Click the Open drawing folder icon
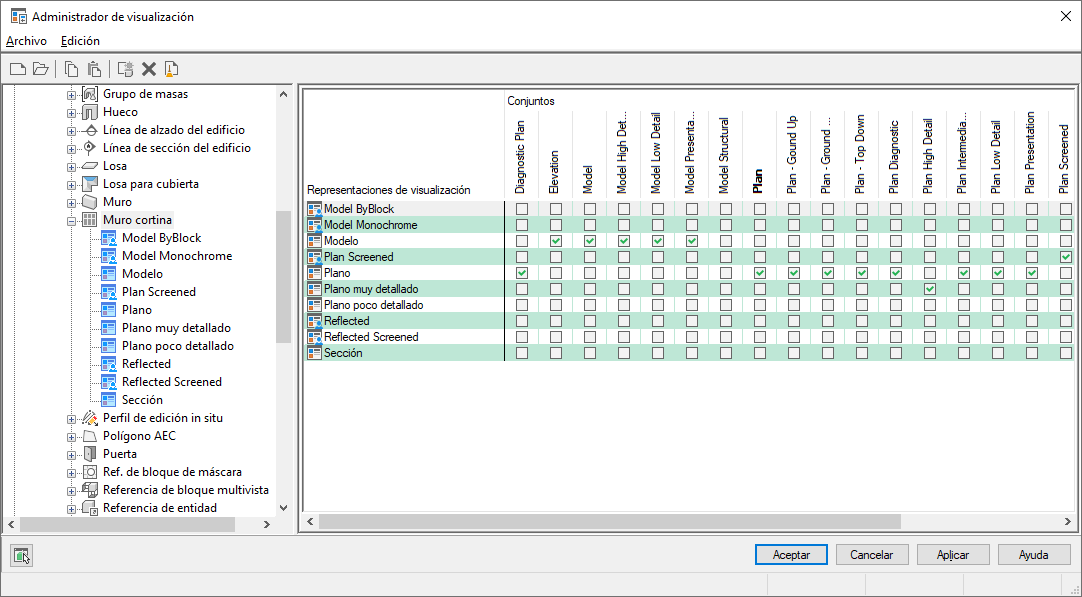 coord(41,68)
